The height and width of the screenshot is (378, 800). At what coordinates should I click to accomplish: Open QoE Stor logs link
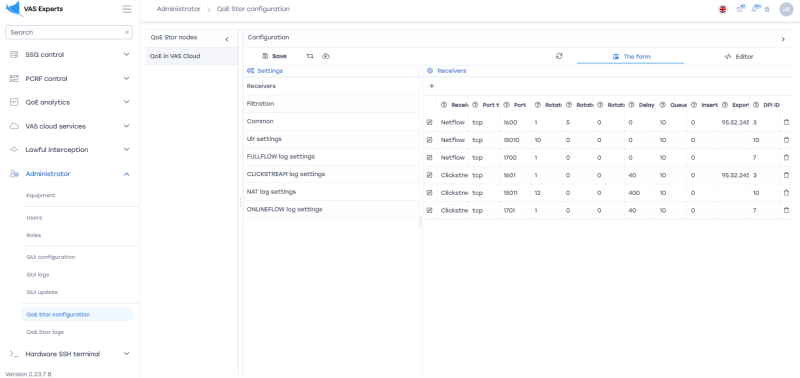(45, 332)
